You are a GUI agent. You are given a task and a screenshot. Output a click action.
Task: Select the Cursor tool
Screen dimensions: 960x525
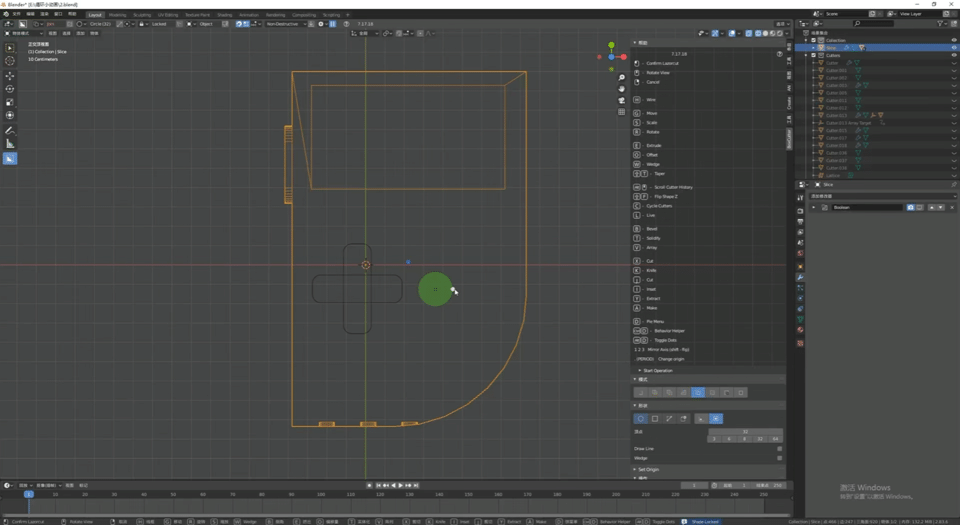pos(10,61)
